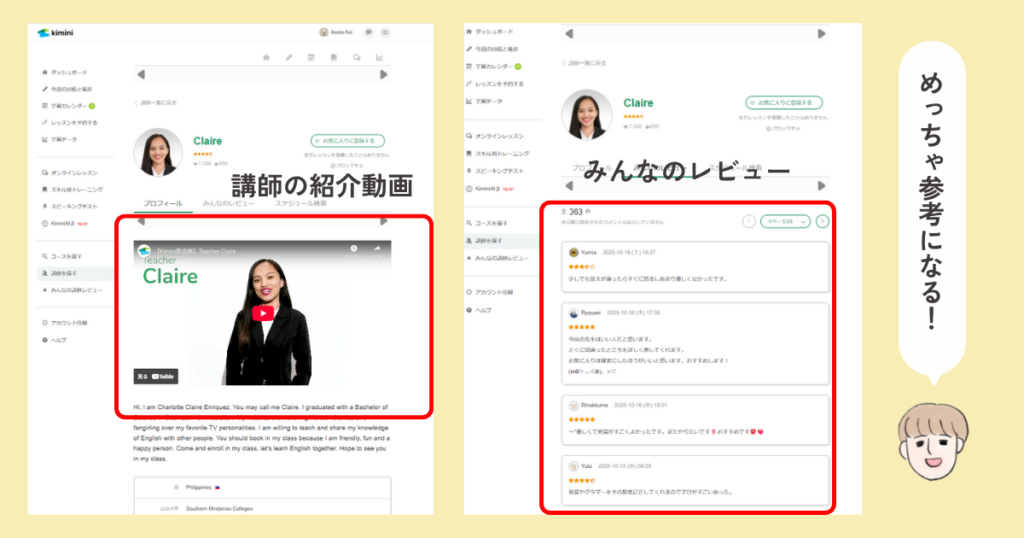The image size is (1024, 538).
Task: Switch to the プロフィール tab on left page
Action: coord(163,203)
